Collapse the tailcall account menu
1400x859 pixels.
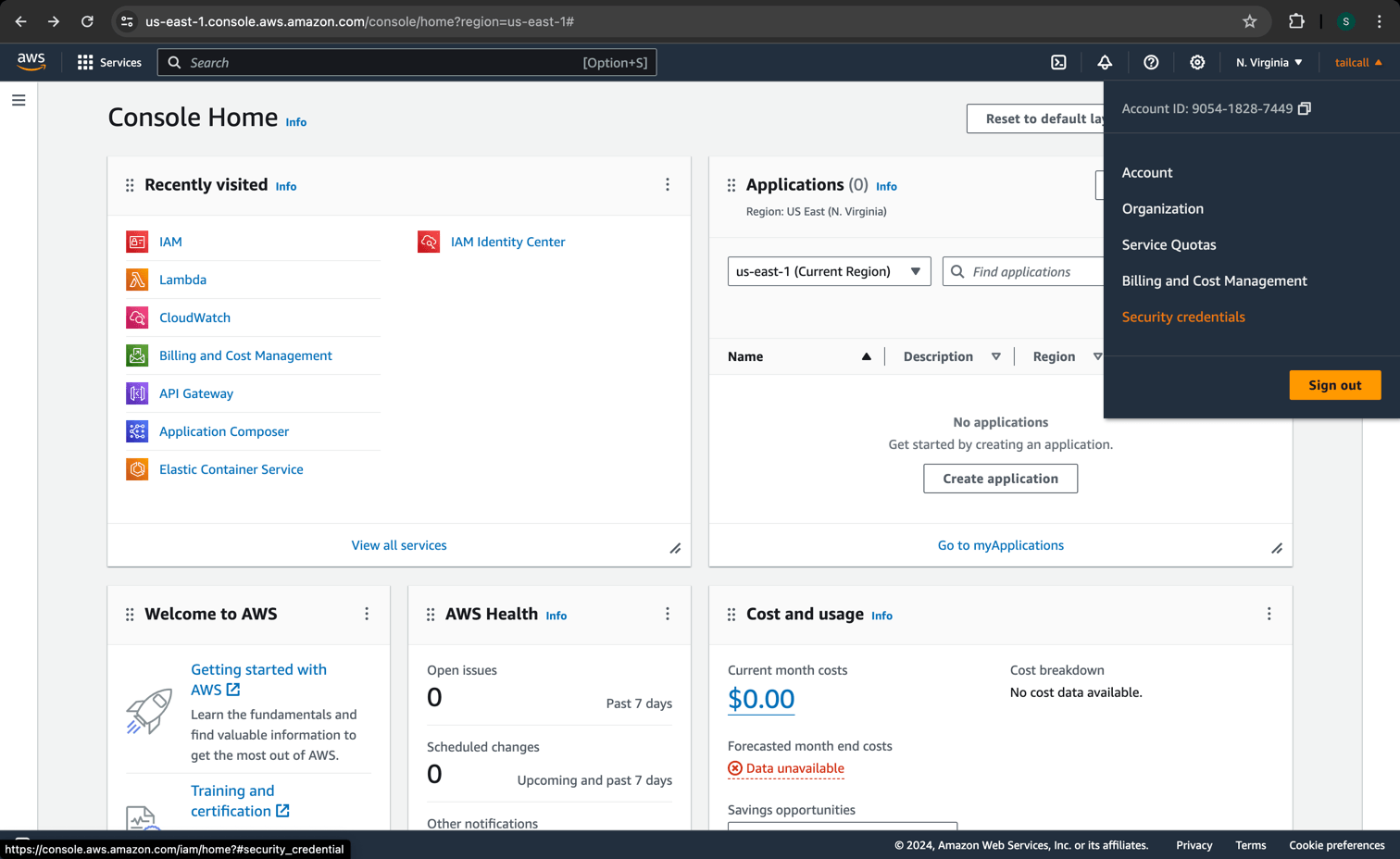click(x=1357, y=62)
